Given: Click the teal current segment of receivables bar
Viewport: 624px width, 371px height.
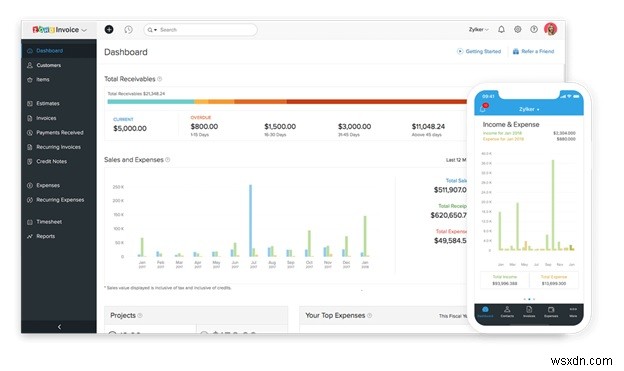Looking at the screenshot, I should (x=151, y=102).
